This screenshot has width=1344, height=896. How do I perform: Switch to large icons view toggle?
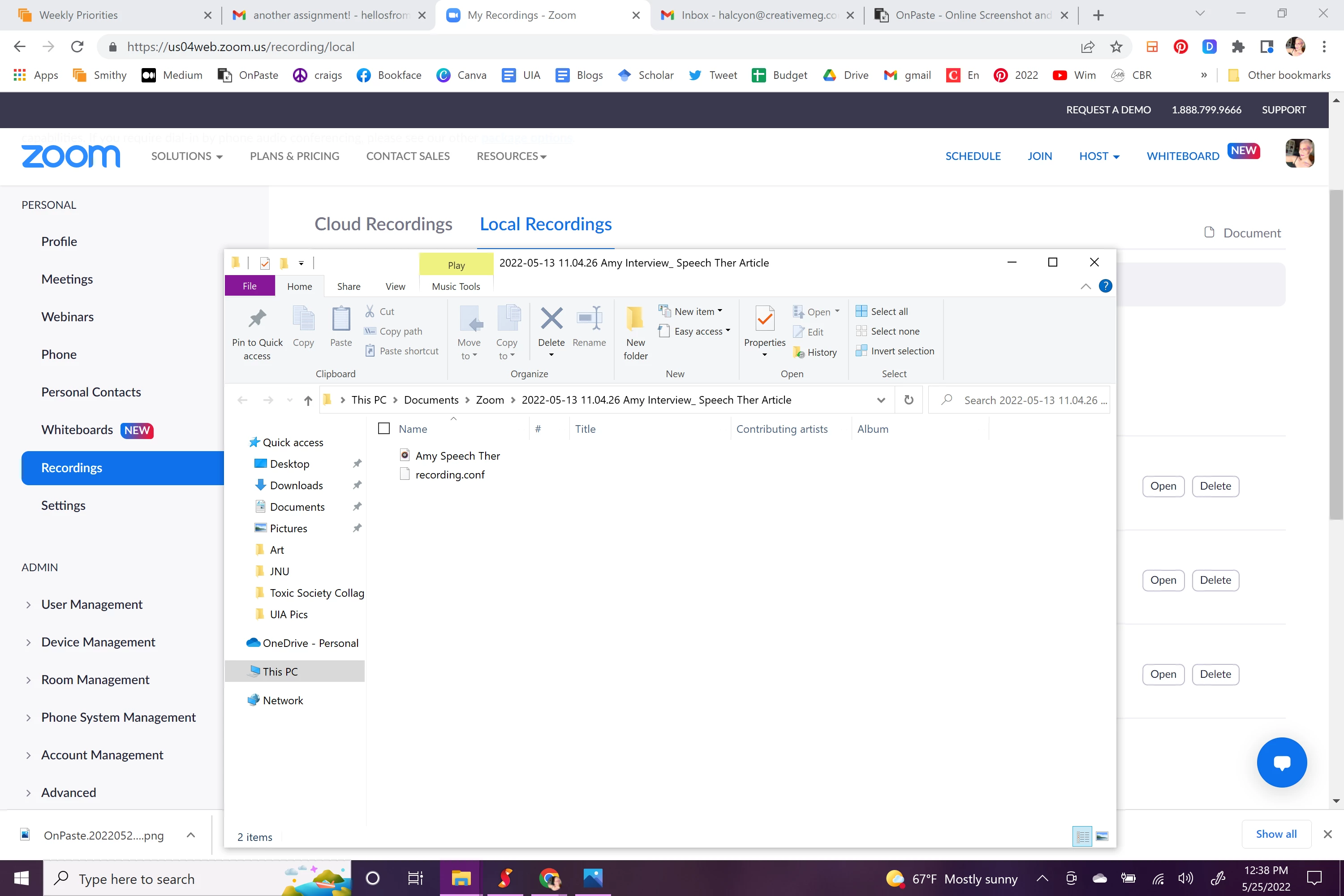pyautogui.click(x=1102, y=836)
